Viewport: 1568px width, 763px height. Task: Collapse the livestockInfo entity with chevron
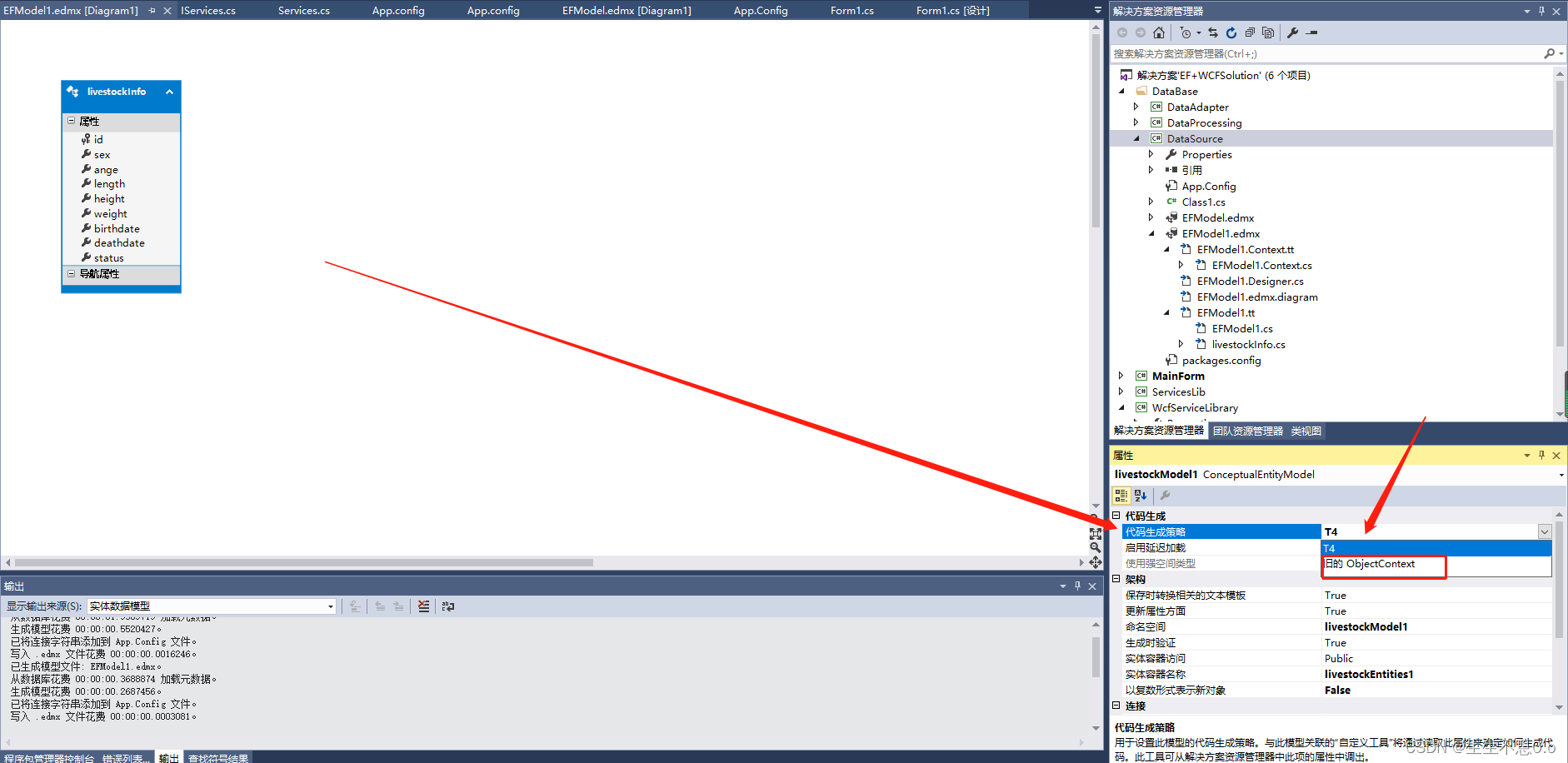point(169,92)
